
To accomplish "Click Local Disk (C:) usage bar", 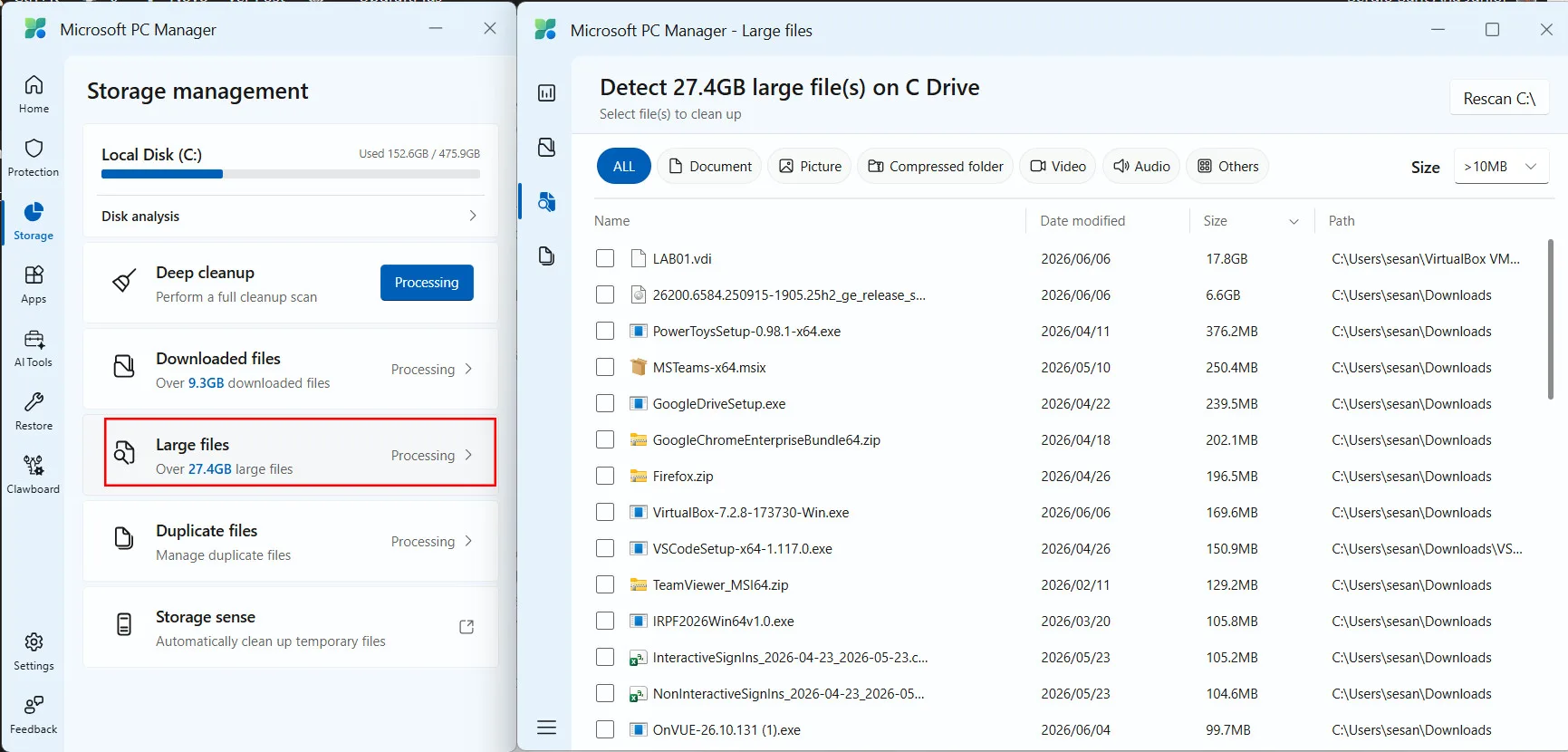I will [291, 174].
